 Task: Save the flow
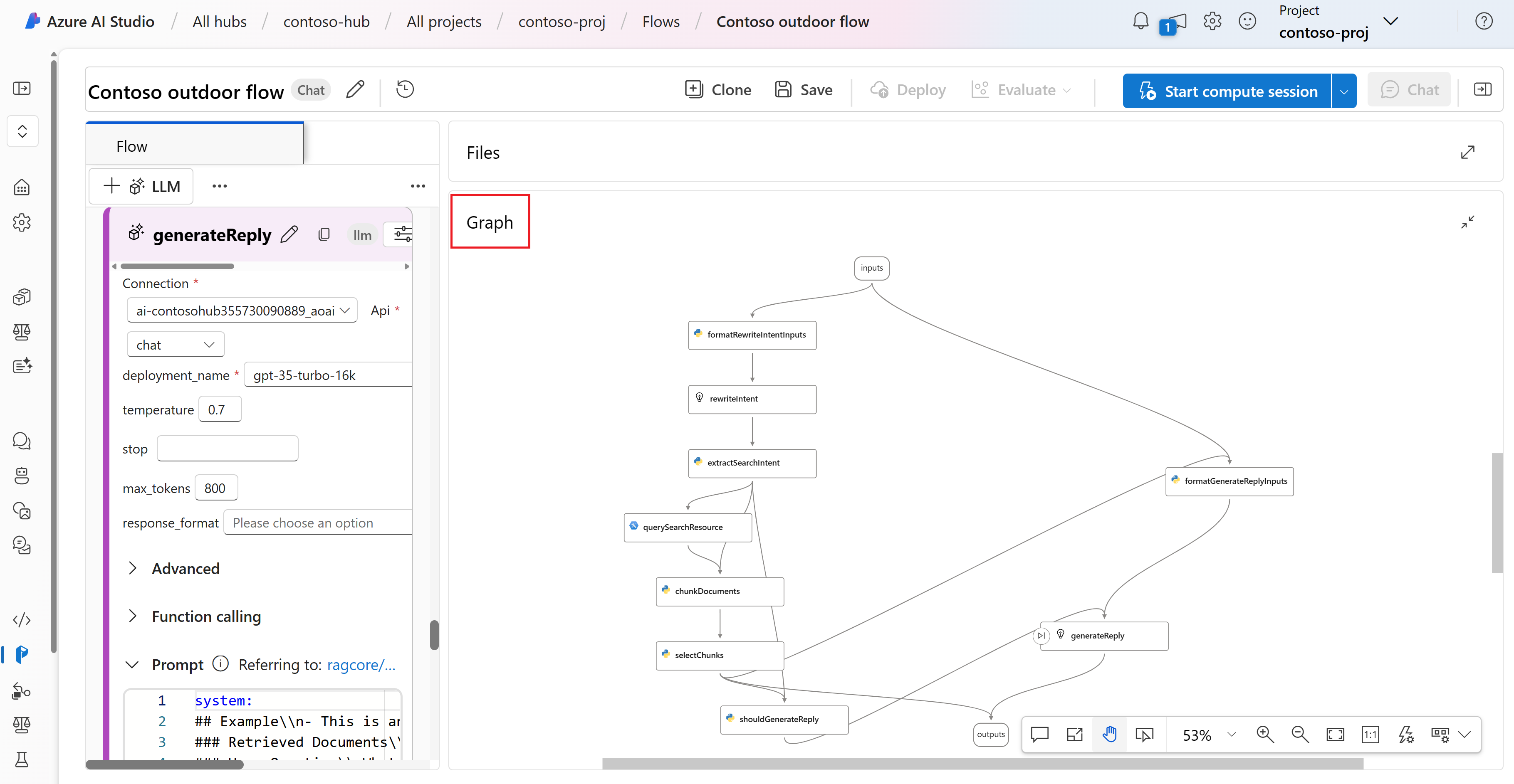[x=803, y=90]
